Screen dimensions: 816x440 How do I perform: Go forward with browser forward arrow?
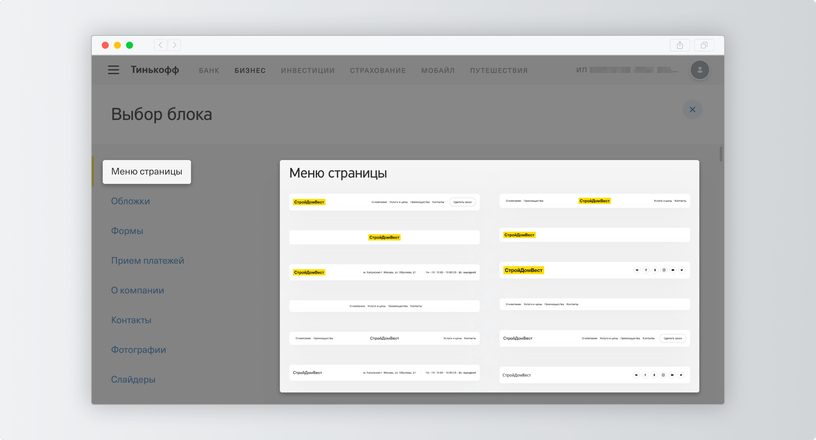(x=174, y=45)
